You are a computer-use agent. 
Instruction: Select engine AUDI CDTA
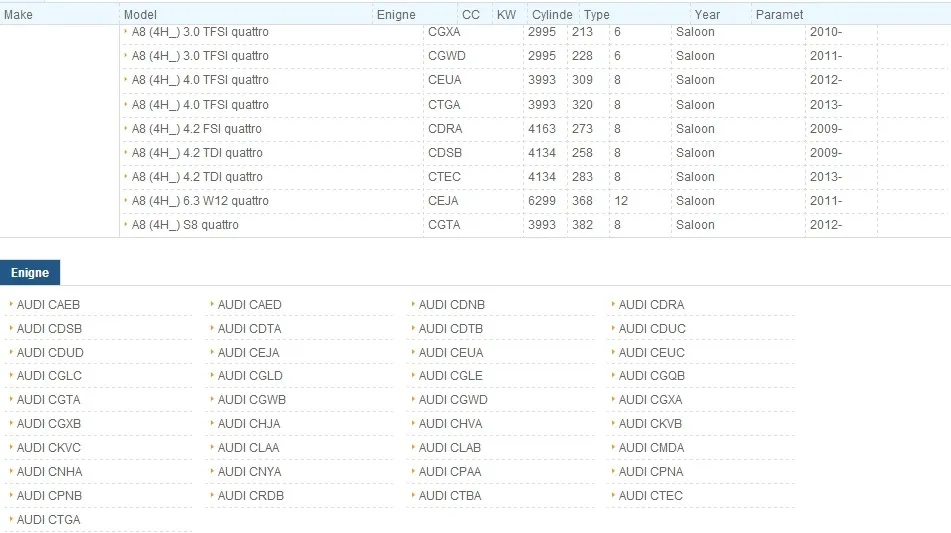(249, 329)
